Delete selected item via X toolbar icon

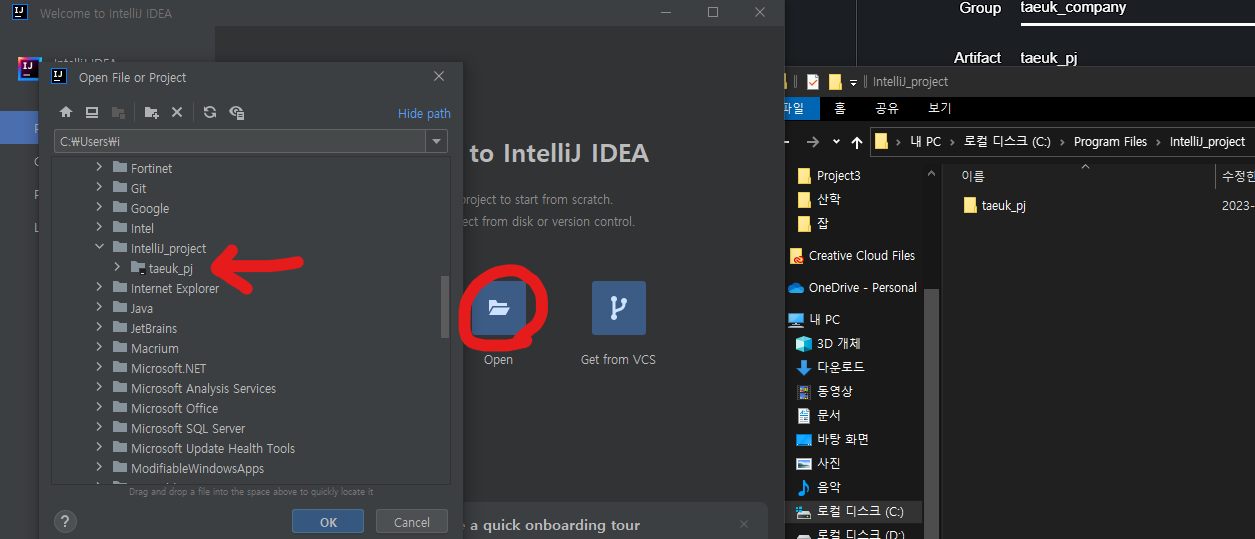point(177,113)
